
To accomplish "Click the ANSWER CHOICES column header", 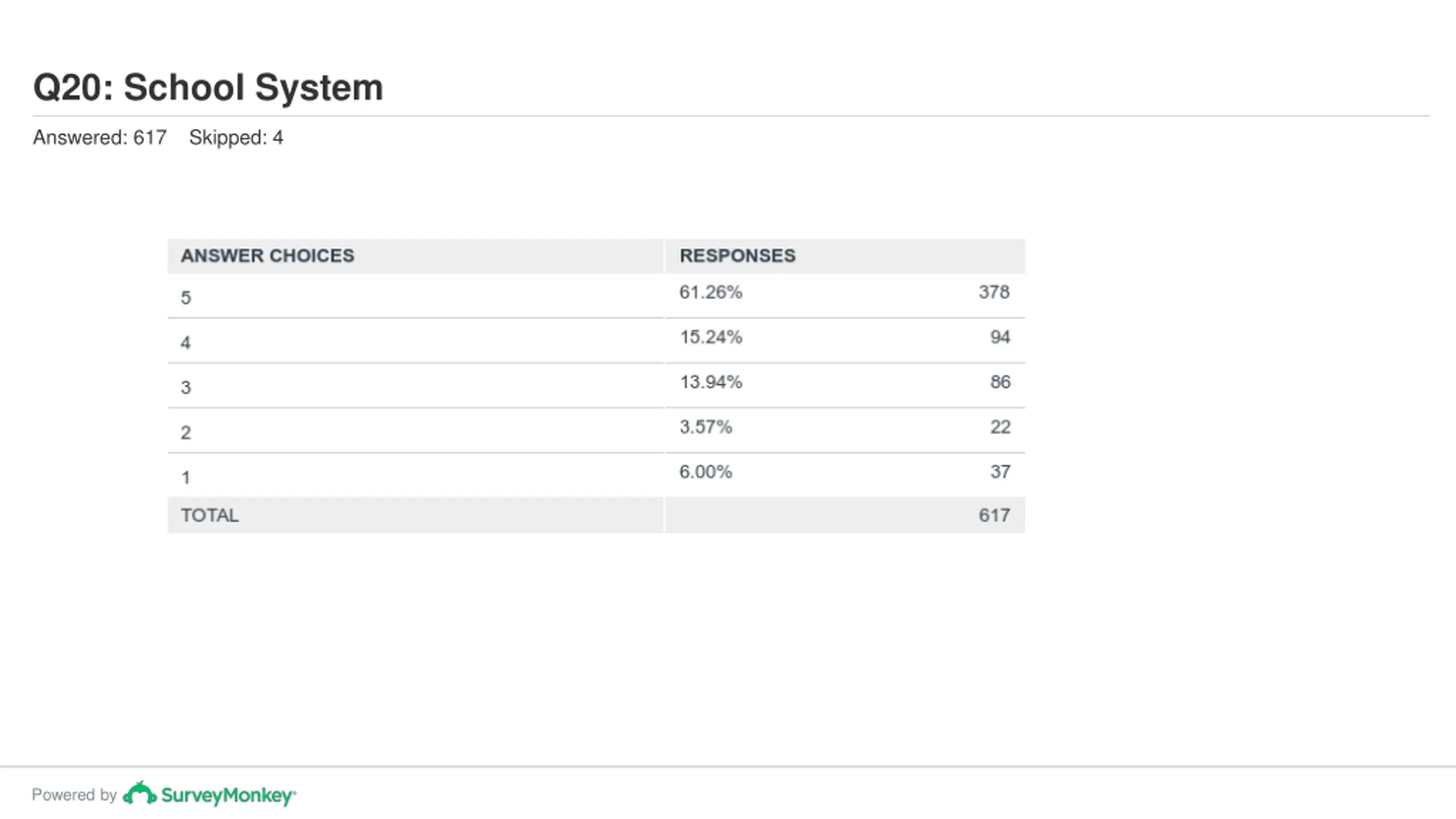I will (267, 256).
